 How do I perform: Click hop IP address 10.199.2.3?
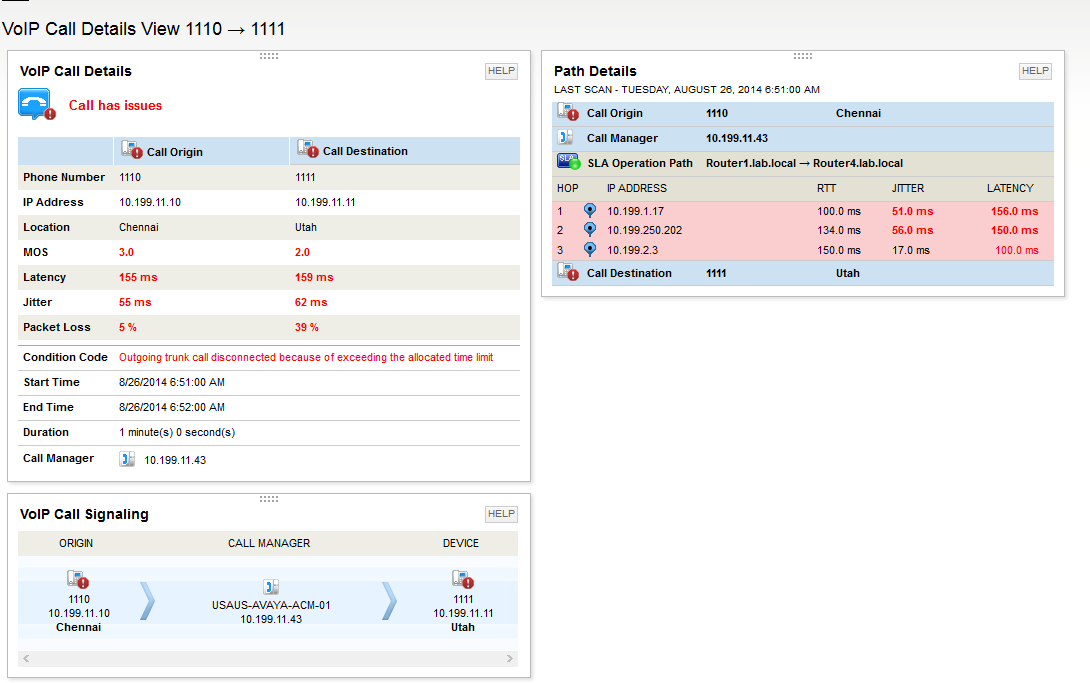(633, 250)
